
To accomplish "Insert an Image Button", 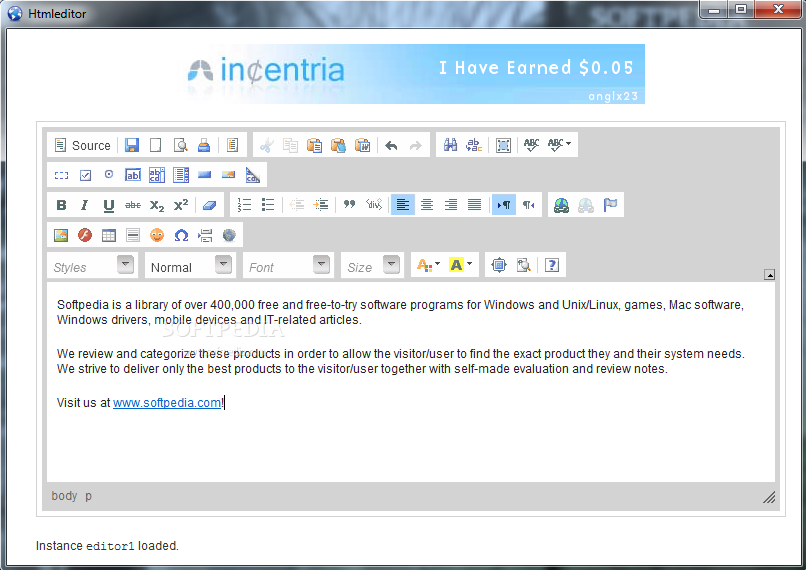I will point(229,175).
